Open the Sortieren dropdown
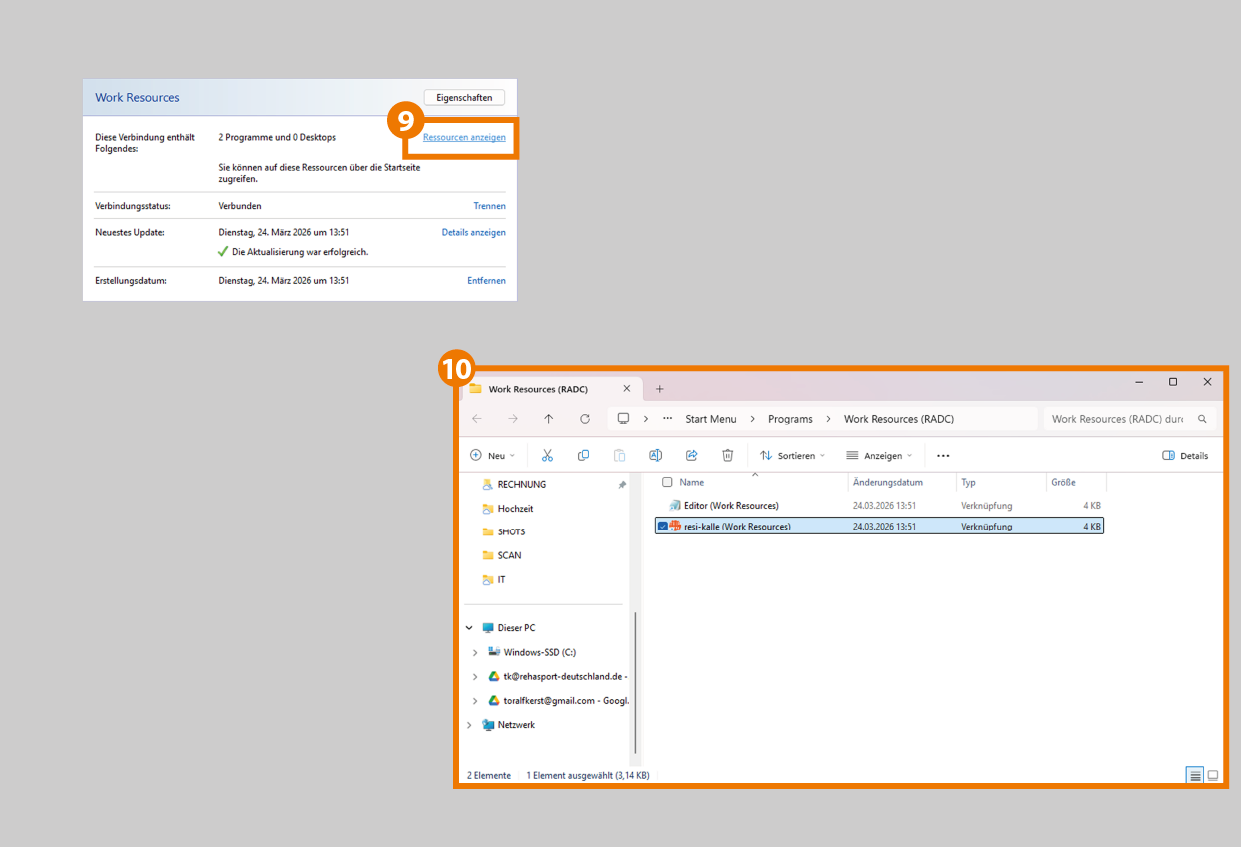The image size is (1241, 847). (793, 456)
